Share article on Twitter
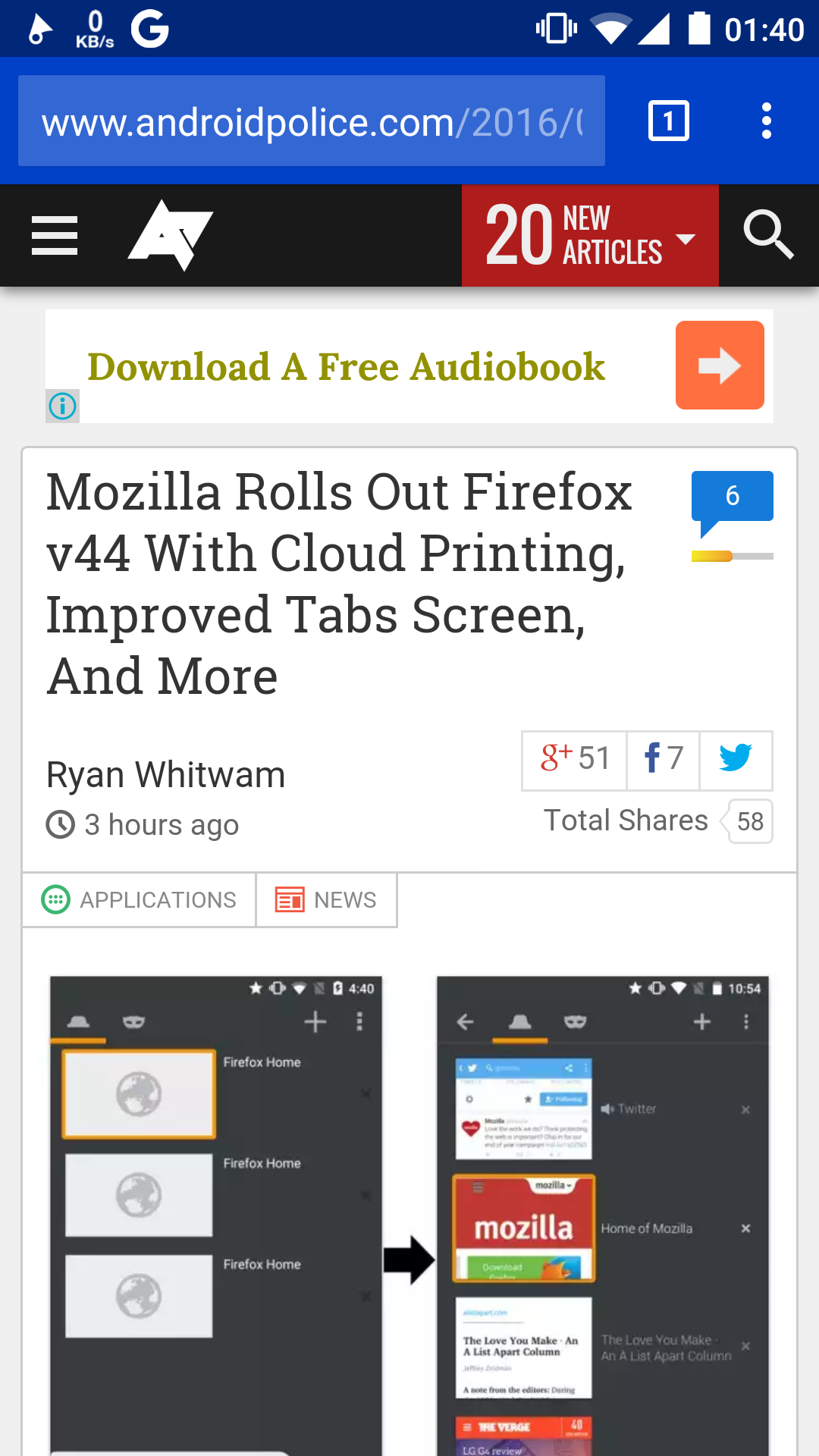This screenshot has height=1456, width=819. click(736, 760)
